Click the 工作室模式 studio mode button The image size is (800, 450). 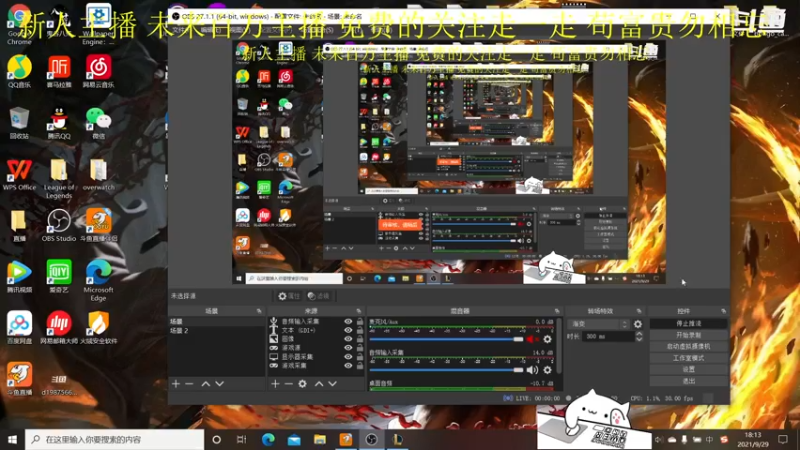[688, 358]
